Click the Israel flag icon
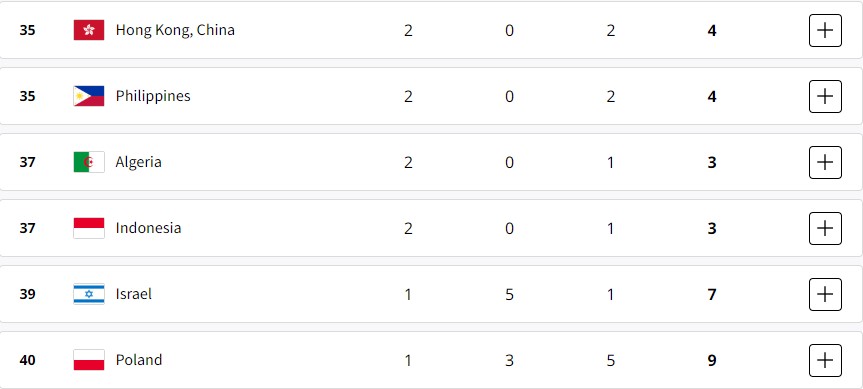Image resolution: width=863 pixels, height=389 pixels. [89, 294]
